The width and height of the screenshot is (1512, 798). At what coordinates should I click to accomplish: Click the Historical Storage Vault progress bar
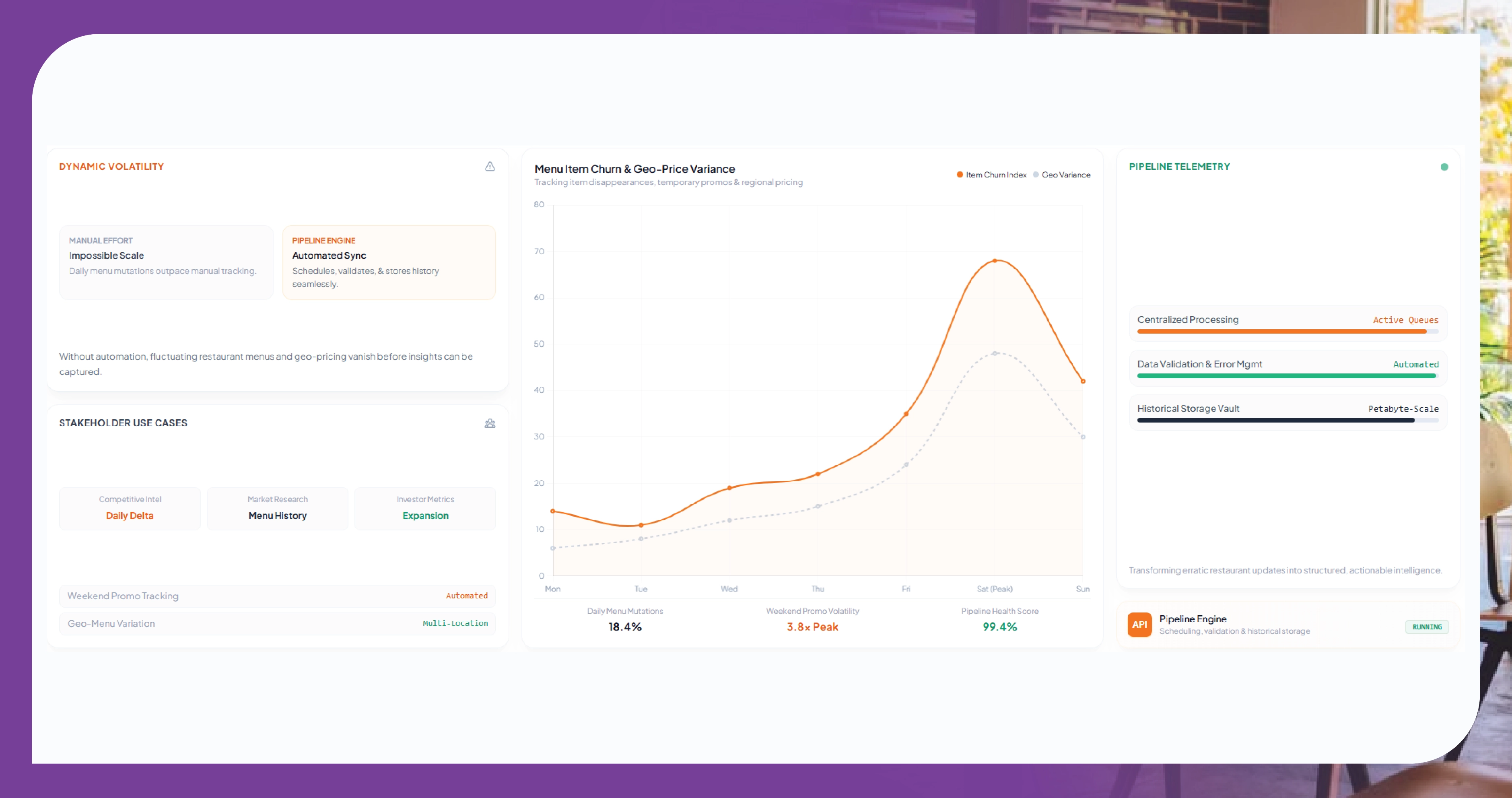tap(1288, 421)
